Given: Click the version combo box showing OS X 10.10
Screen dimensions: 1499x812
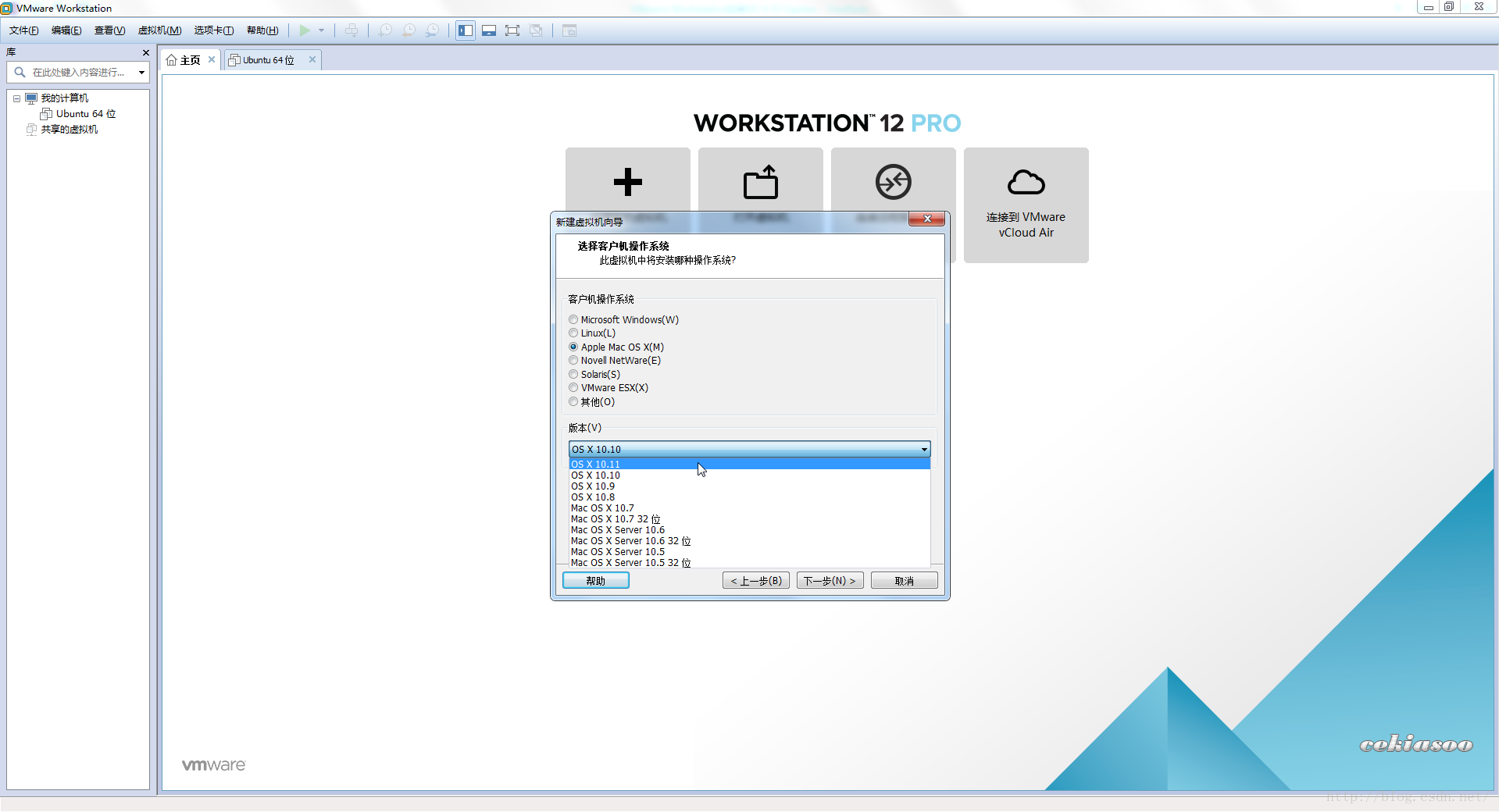Looking at the screenshot, I should (749, 449).
